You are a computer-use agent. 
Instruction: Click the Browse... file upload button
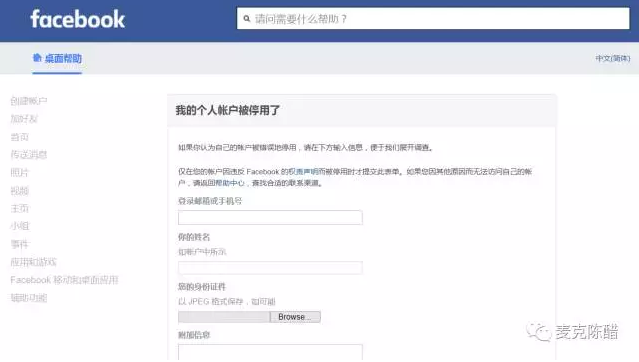pos(295,317)
